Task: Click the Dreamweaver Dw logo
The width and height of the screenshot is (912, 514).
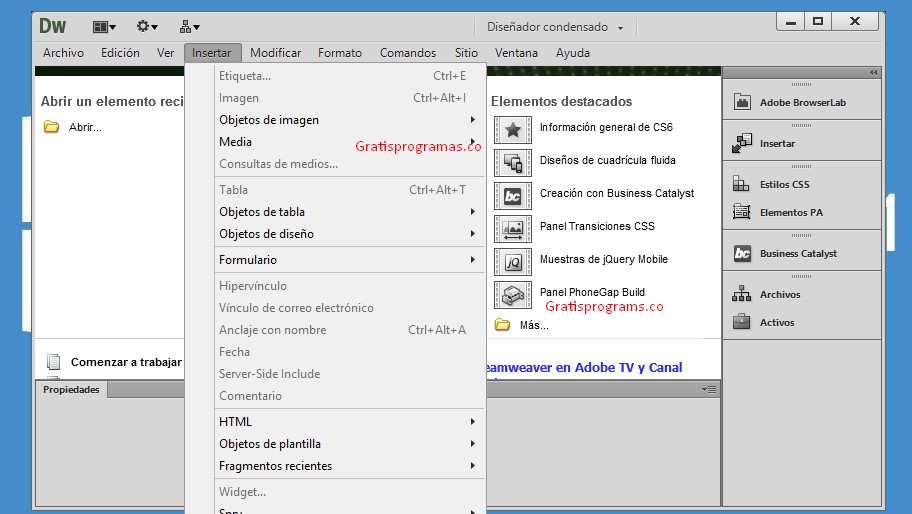Action: [x=52, y=26]
